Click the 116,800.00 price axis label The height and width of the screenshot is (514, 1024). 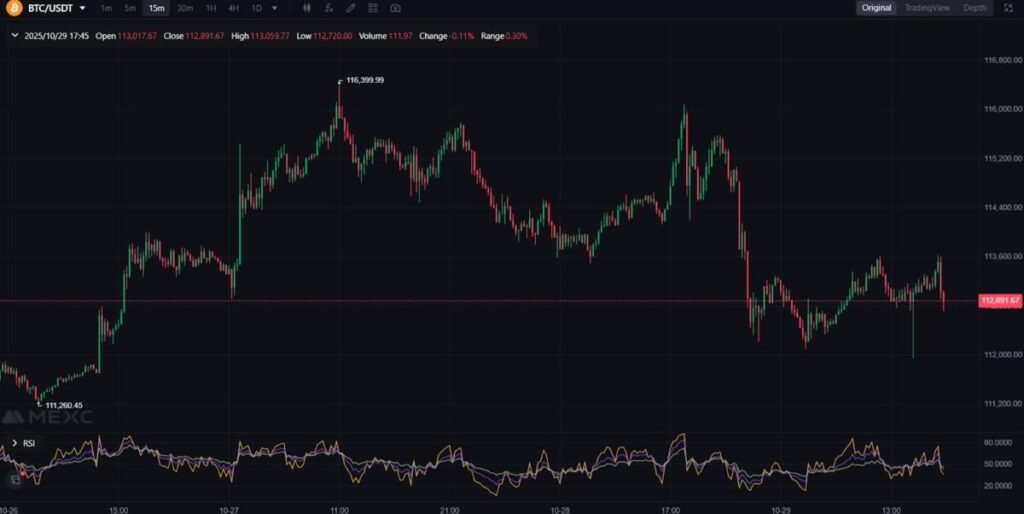tap(1002, 60)
